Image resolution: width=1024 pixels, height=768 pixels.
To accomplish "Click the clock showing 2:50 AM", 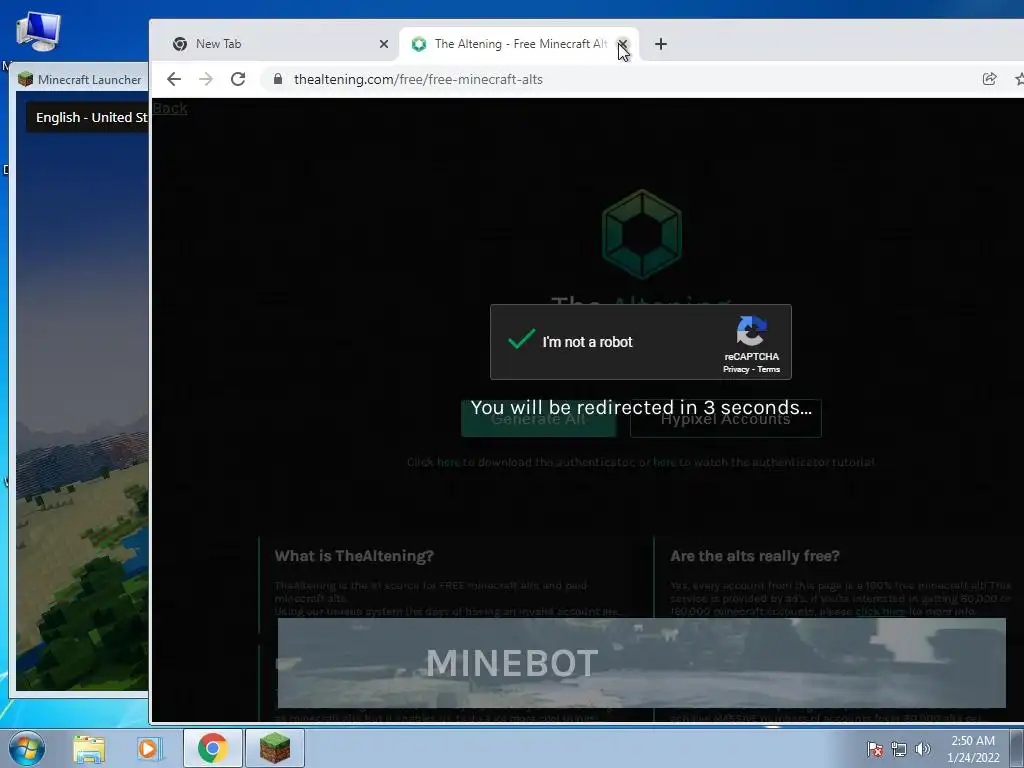I will tap(973, 749).
